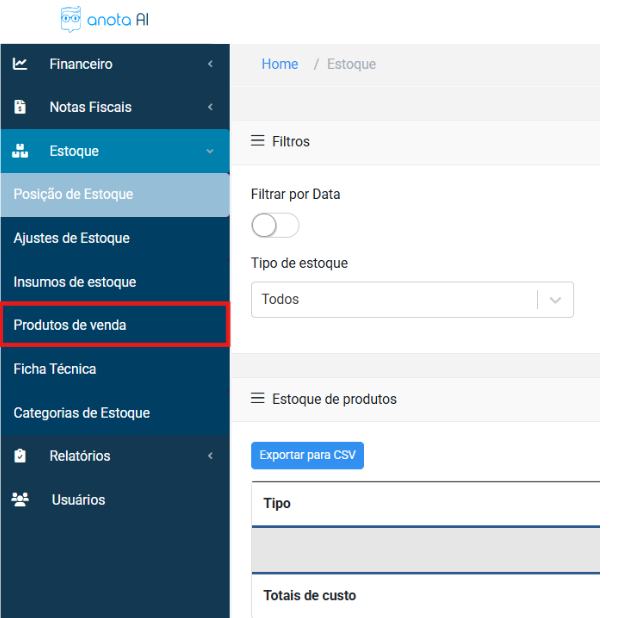Click the Tipo de estoque label

click(x=299, y=263)
